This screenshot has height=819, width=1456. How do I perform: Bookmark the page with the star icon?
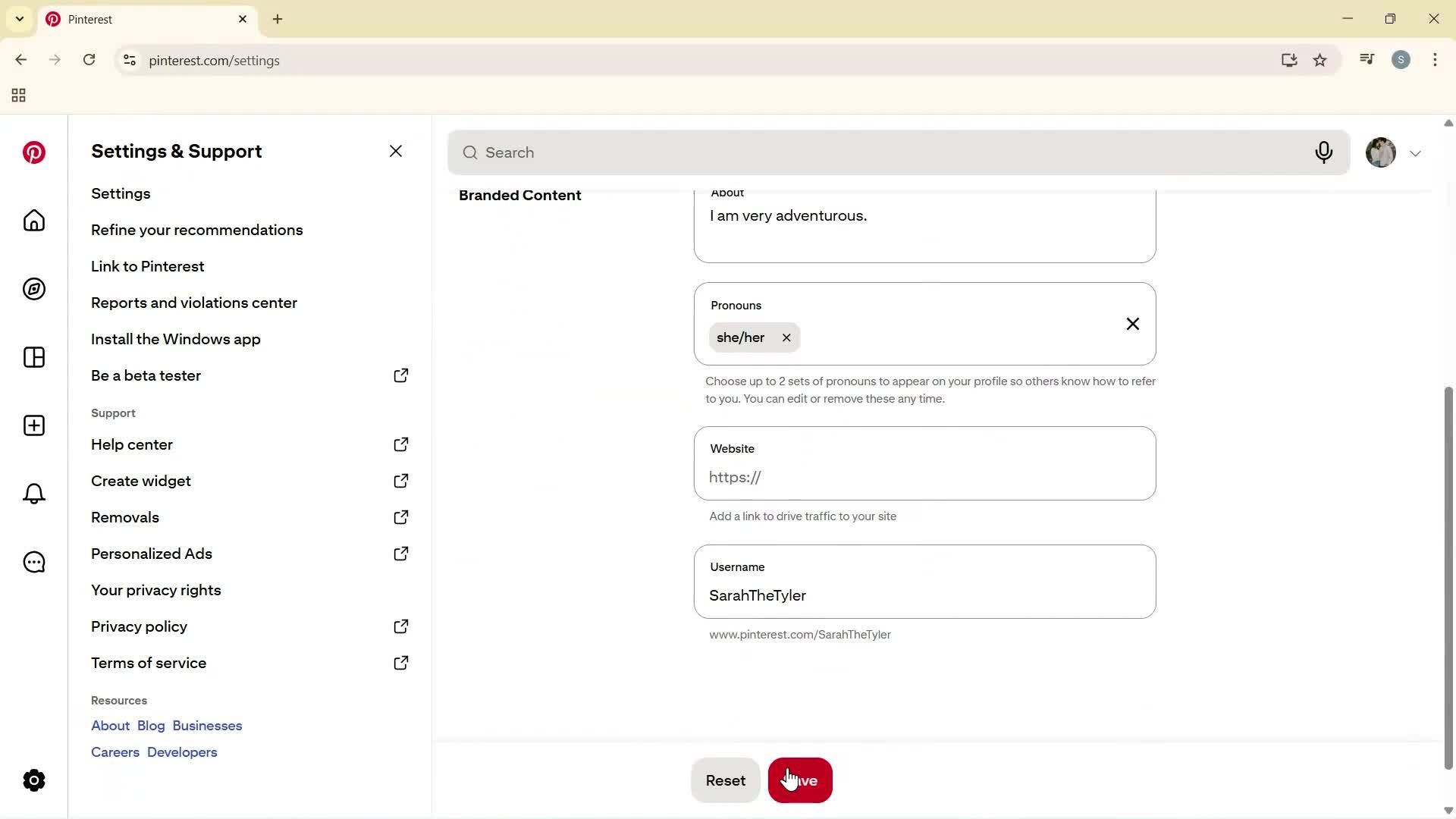pyautogui.click(x=1319, y=60)
